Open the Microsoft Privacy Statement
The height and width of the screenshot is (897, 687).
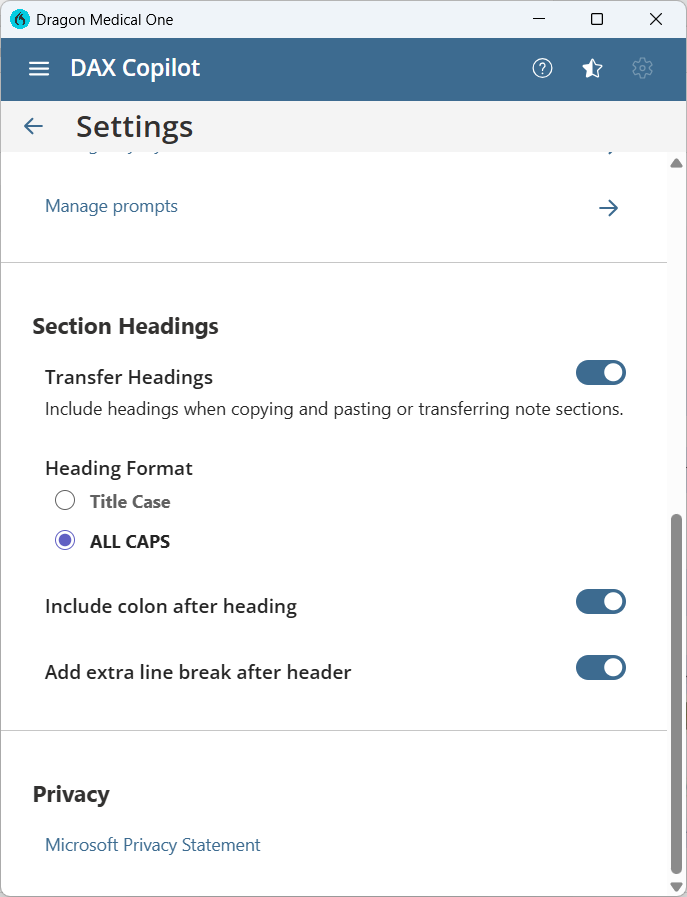tap(152, 845)
